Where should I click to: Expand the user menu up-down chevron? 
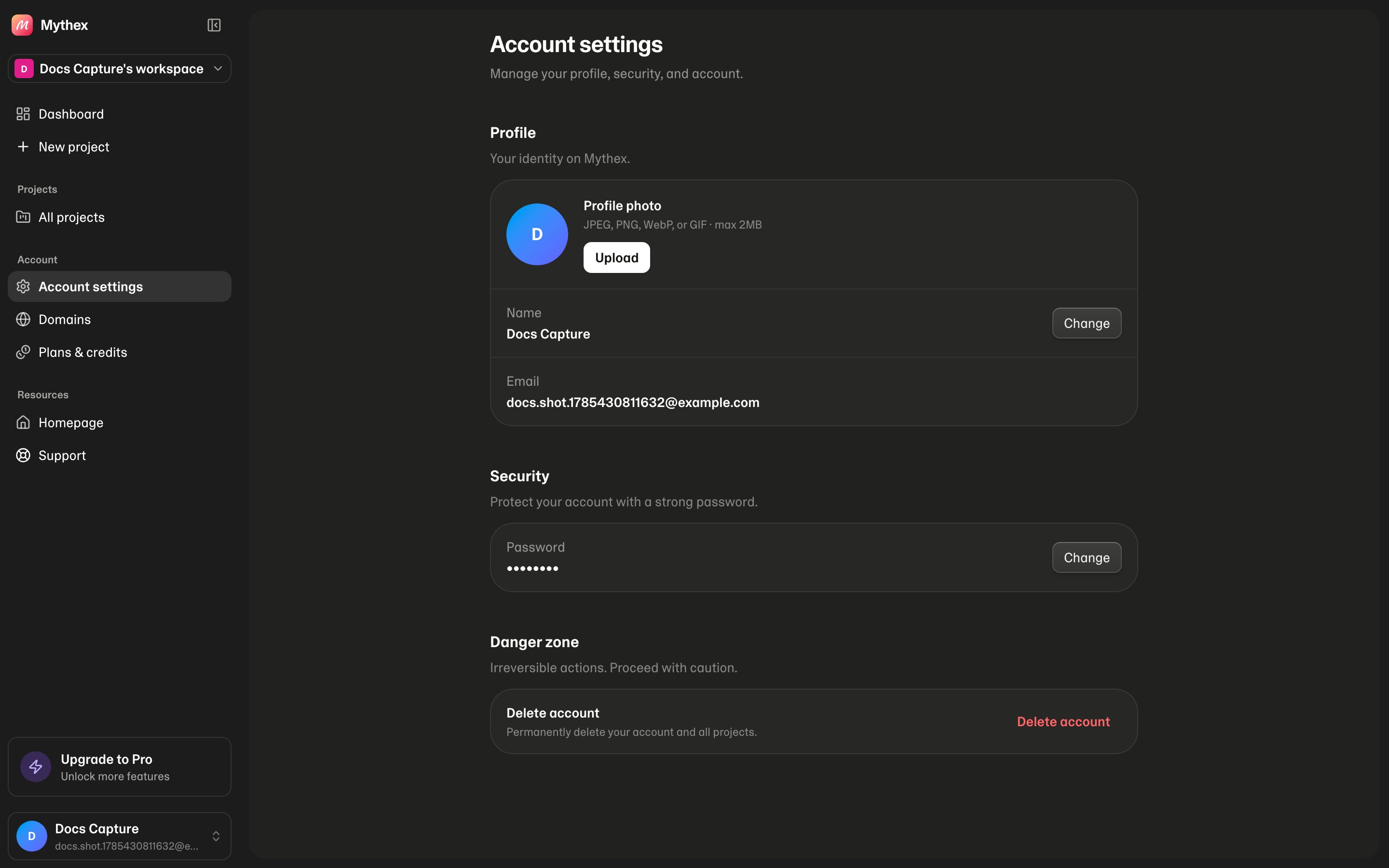pos(216,836)
